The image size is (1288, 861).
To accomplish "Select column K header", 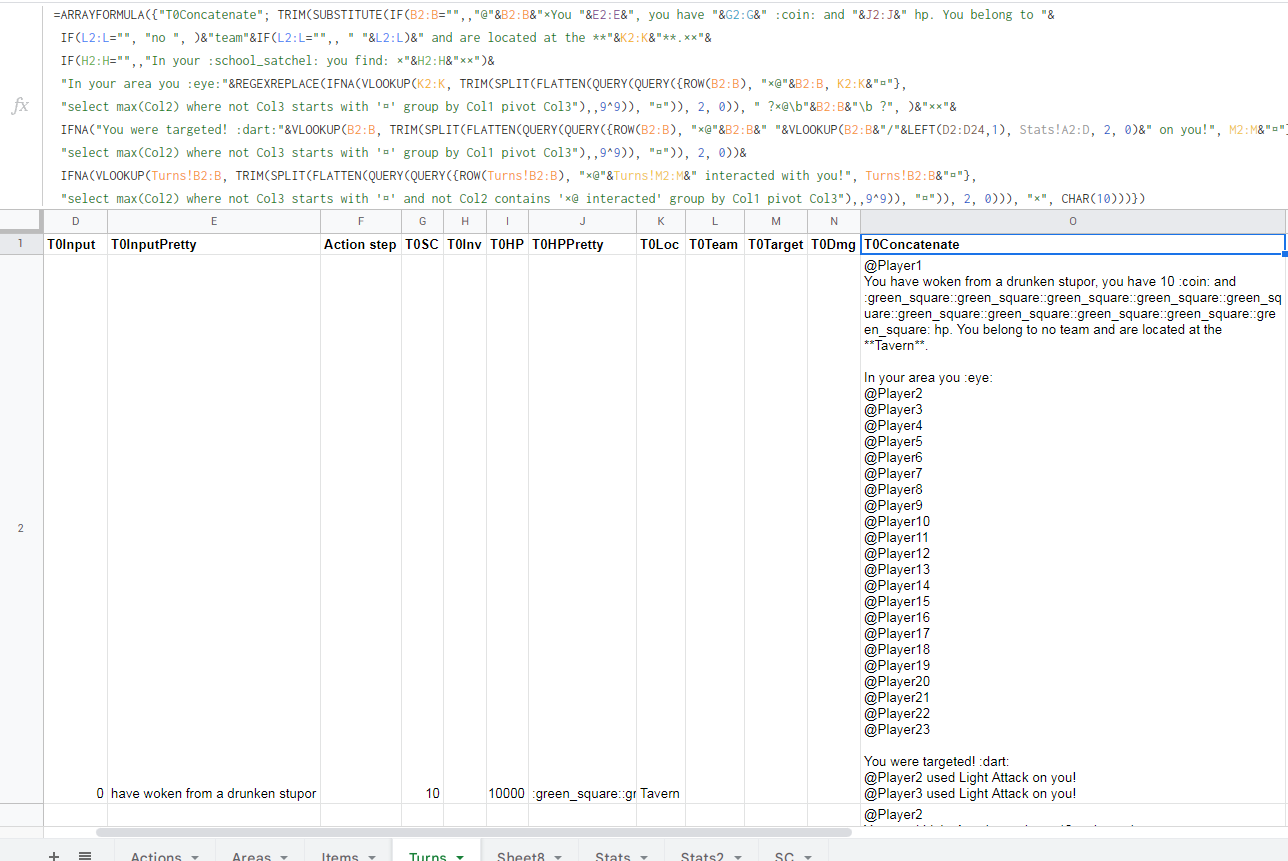I will click(660, 221).
